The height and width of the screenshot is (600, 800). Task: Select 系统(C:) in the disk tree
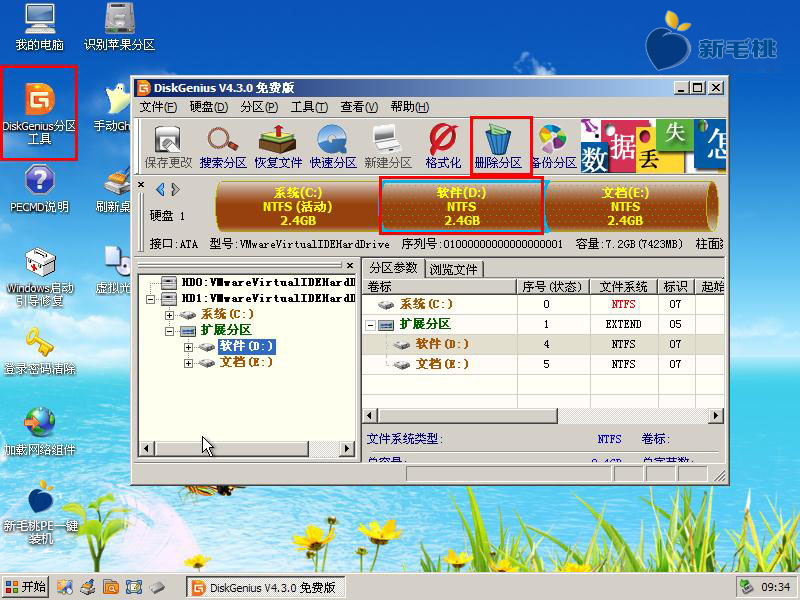pos(227,314)
